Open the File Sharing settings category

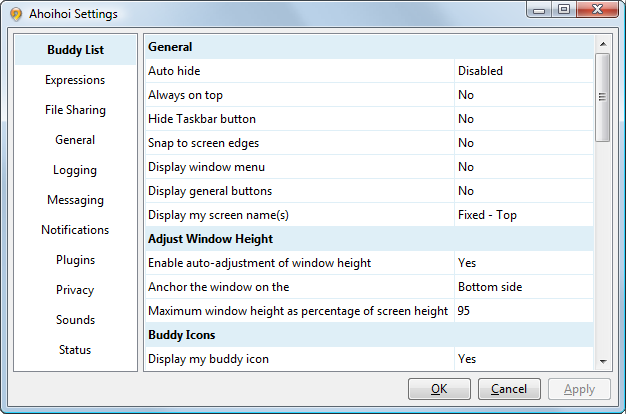click(75, 110)
